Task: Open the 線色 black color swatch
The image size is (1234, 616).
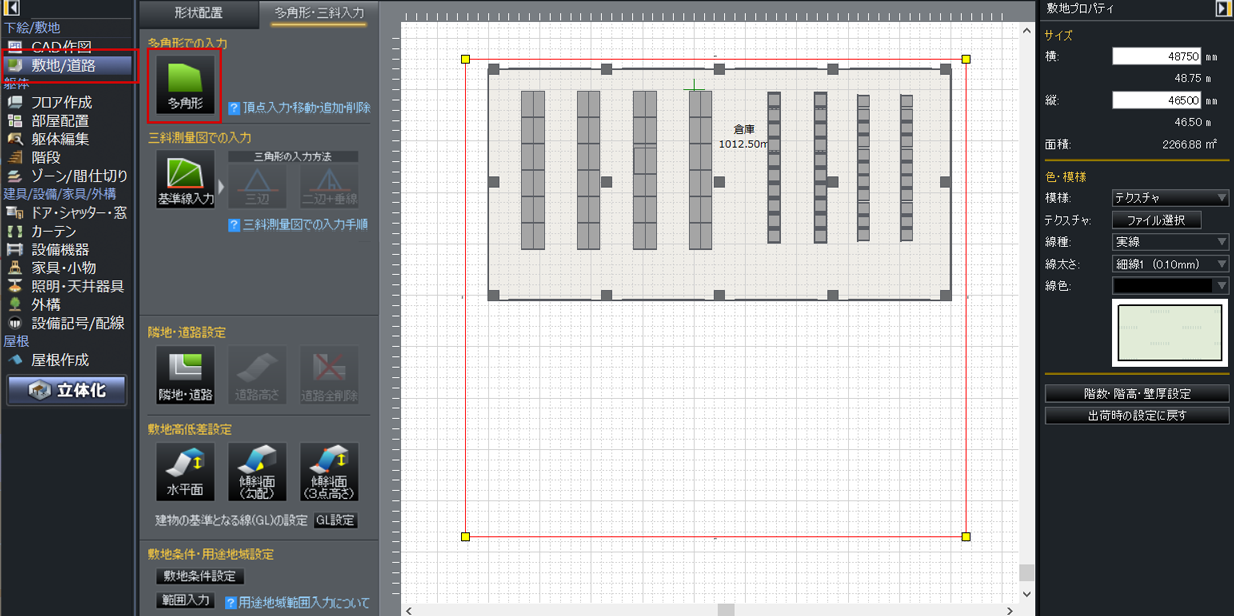Action: pyautogui.click(x=1170, y=286)
